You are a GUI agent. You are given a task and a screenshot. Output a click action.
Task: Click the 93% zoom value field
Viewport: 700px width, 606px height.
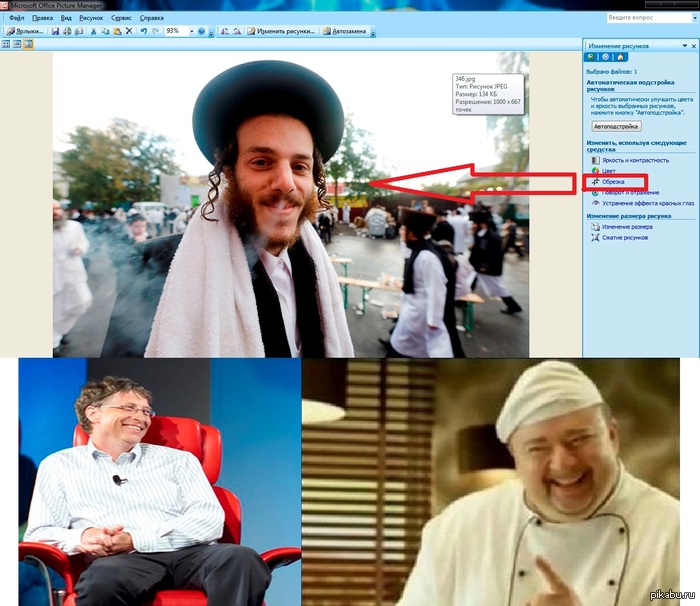176,31
